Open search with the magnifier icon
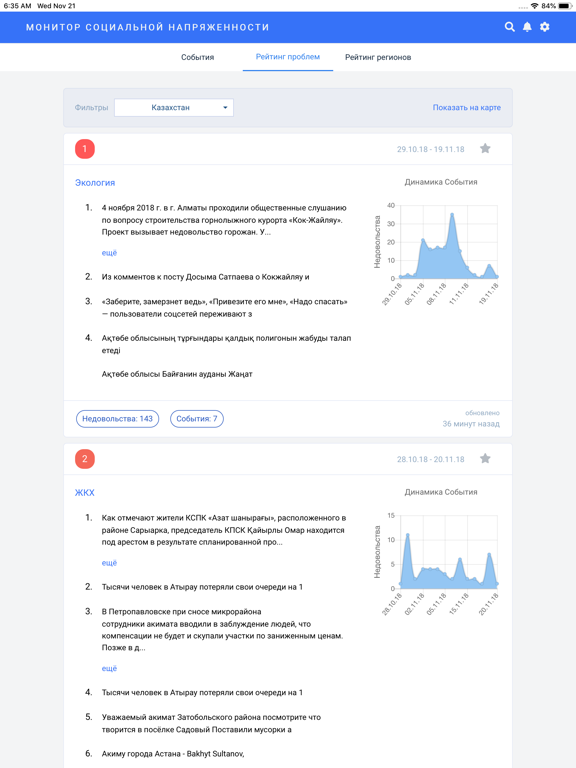Image resolution: width=576 pixels, height=768 pixels. tap(509, 27)
